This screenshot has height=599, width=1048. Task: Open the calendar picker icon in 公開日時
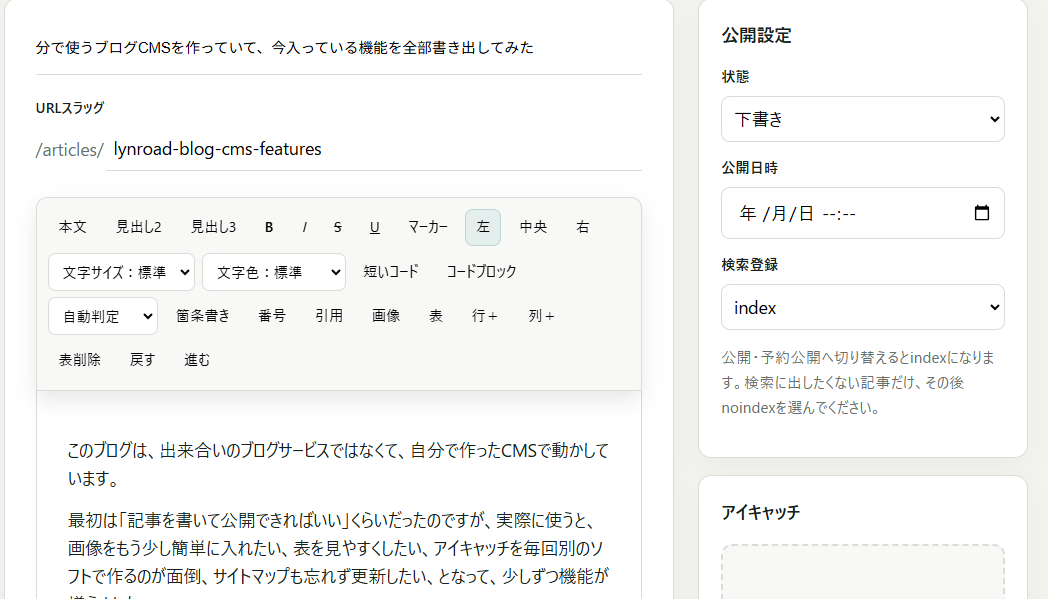coord(982,213)
